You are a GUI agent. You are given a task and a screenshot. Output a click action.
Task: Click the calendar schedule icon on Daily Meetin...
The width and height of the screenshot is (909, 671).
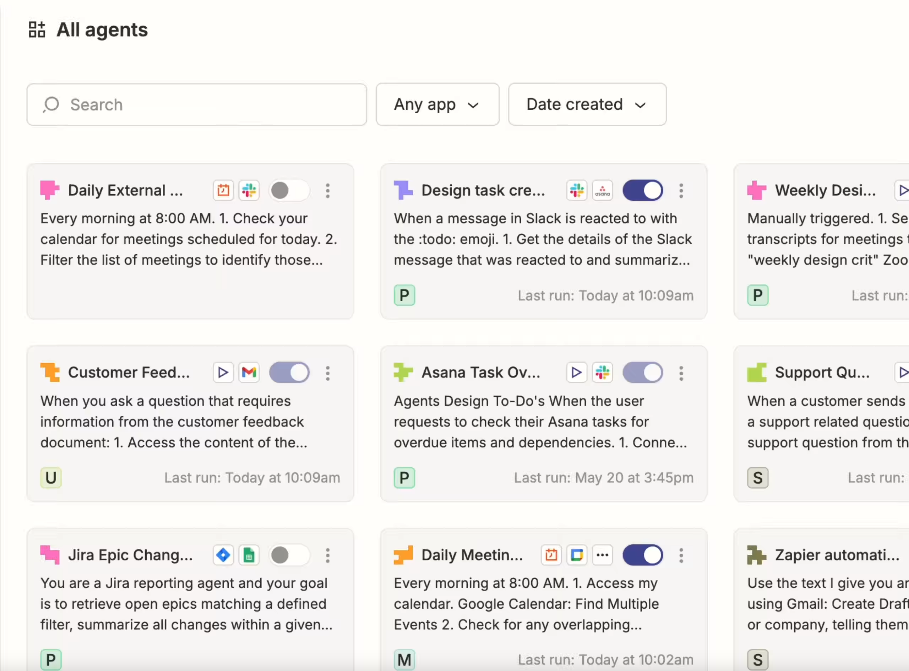pos(551,555)
